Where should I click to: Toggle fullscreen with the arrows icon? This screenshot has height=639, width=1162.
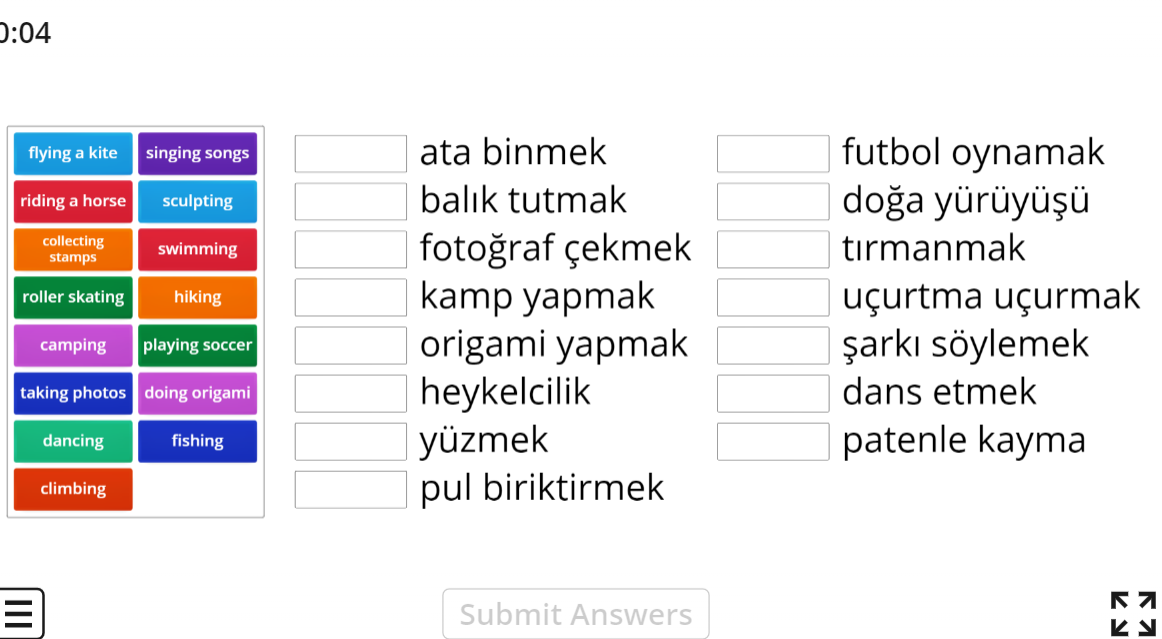tap(1133, 613)
